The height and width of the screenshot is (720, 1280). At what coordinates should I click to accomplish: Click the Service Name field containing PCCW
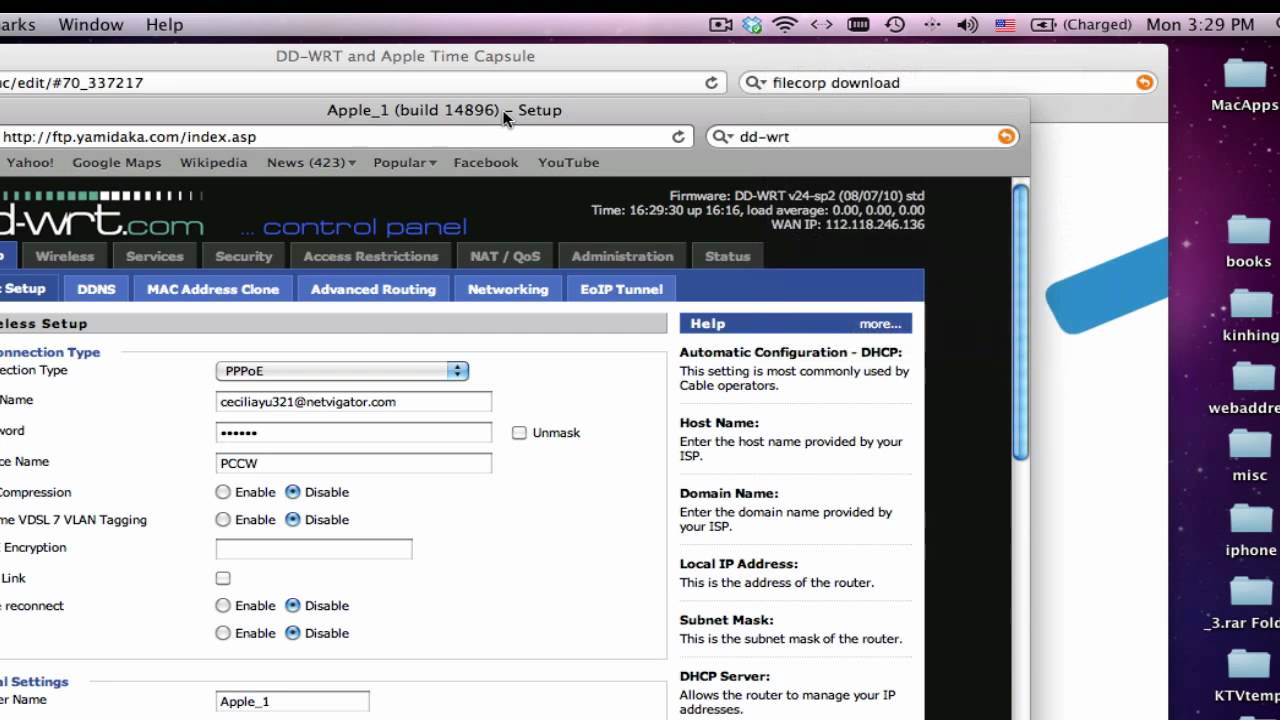(x=354, y=463)
